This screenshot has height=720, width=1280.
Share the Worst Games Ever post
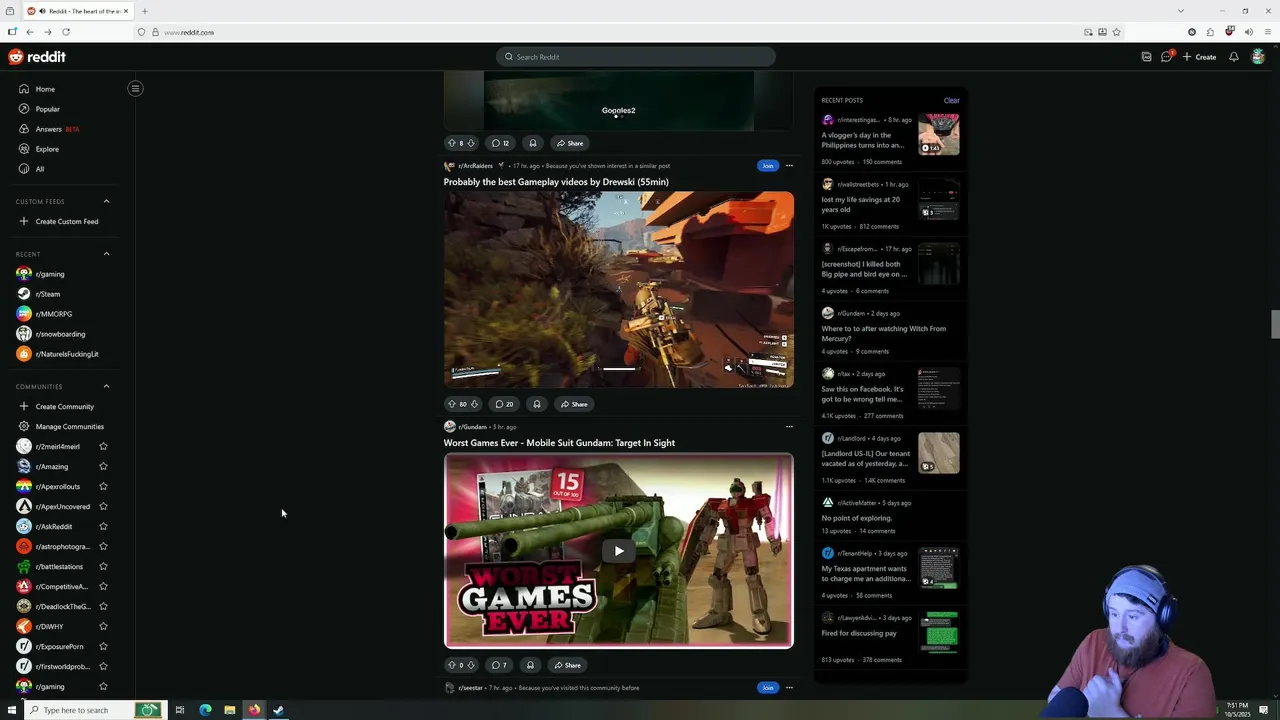(x=567, y=665)
